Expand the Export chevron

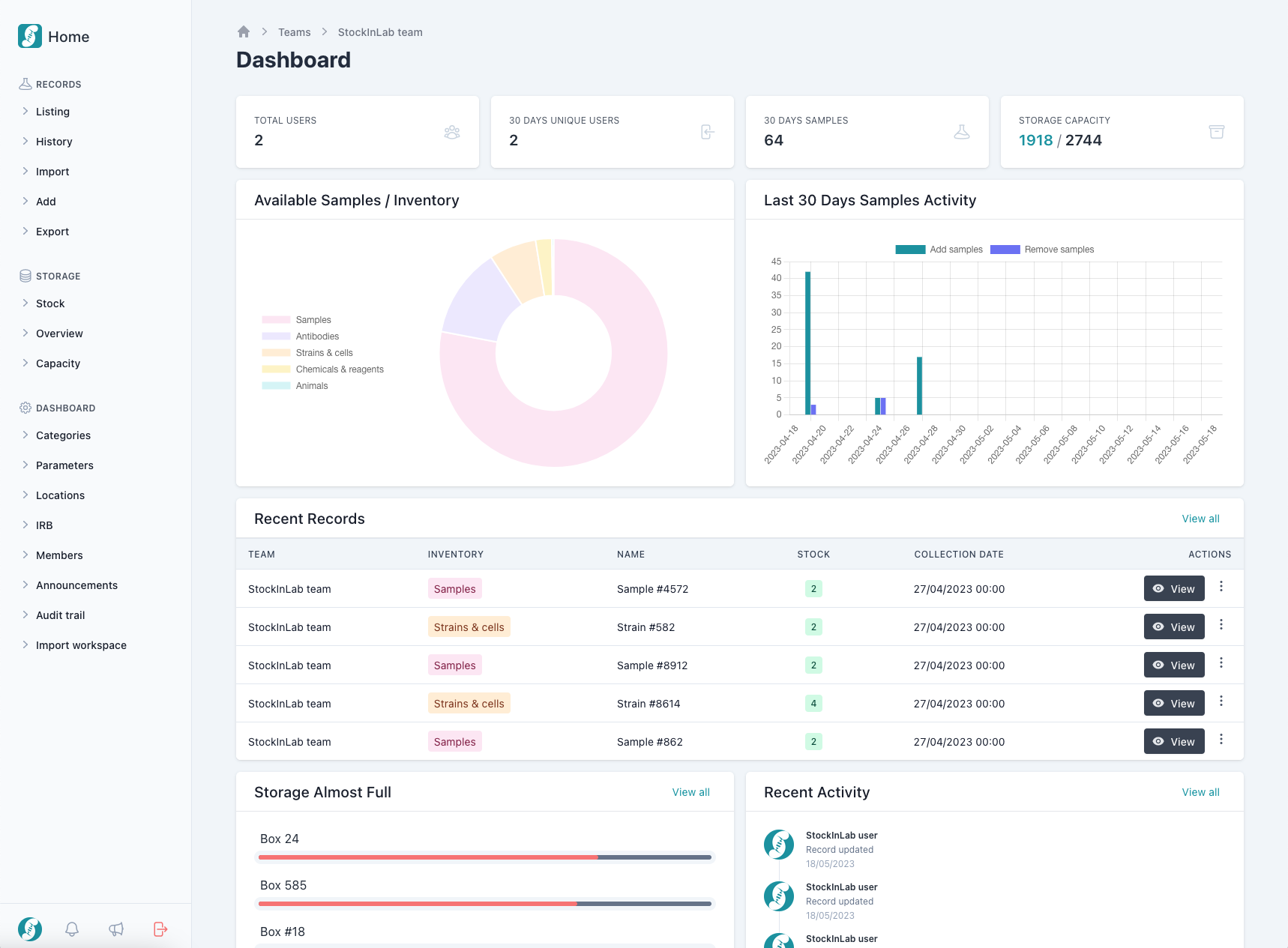click(x=25, y=231)
